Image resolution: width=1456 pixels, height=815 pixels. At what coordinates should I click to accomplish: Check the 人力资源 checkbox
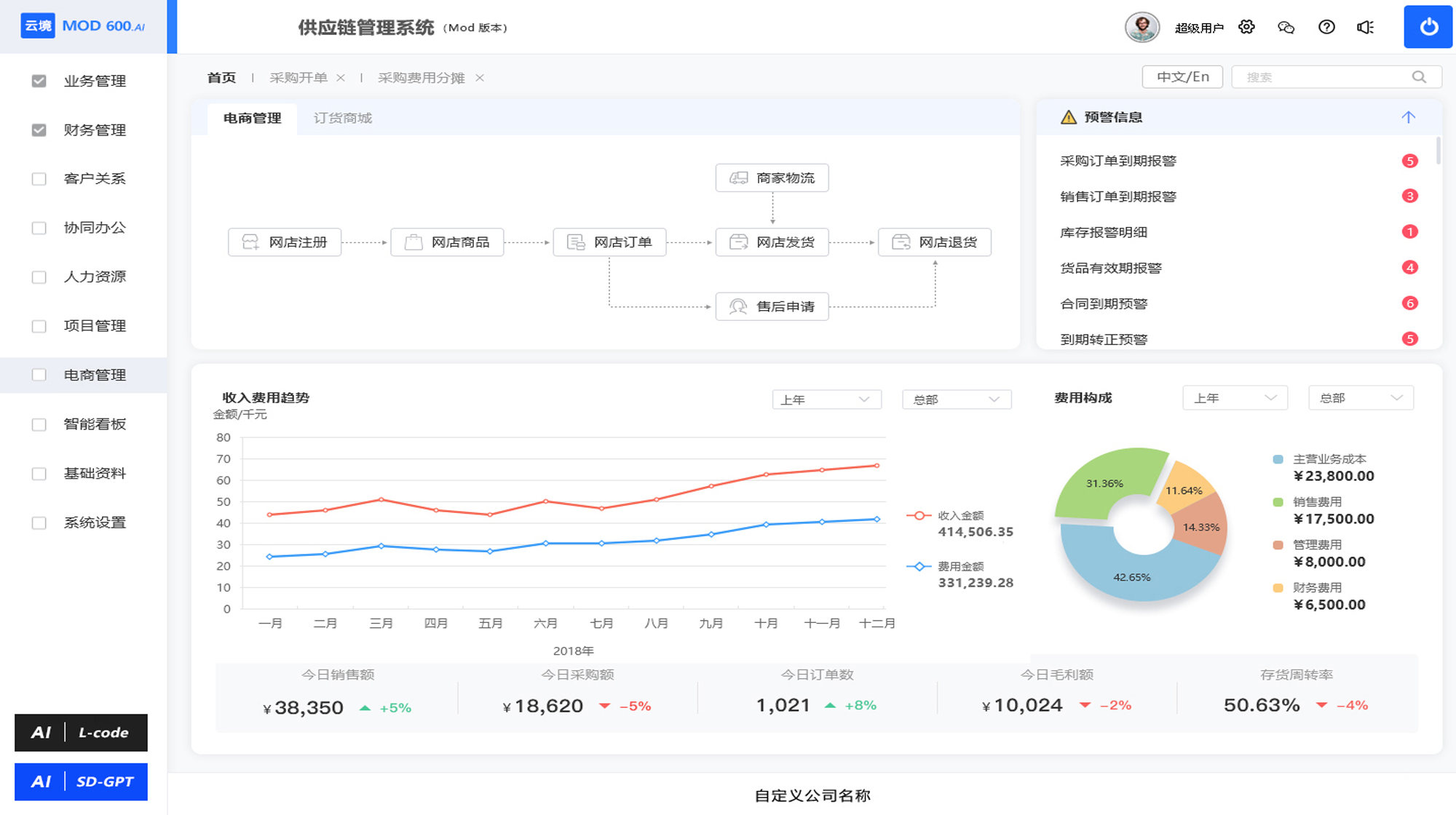point(39,277)
